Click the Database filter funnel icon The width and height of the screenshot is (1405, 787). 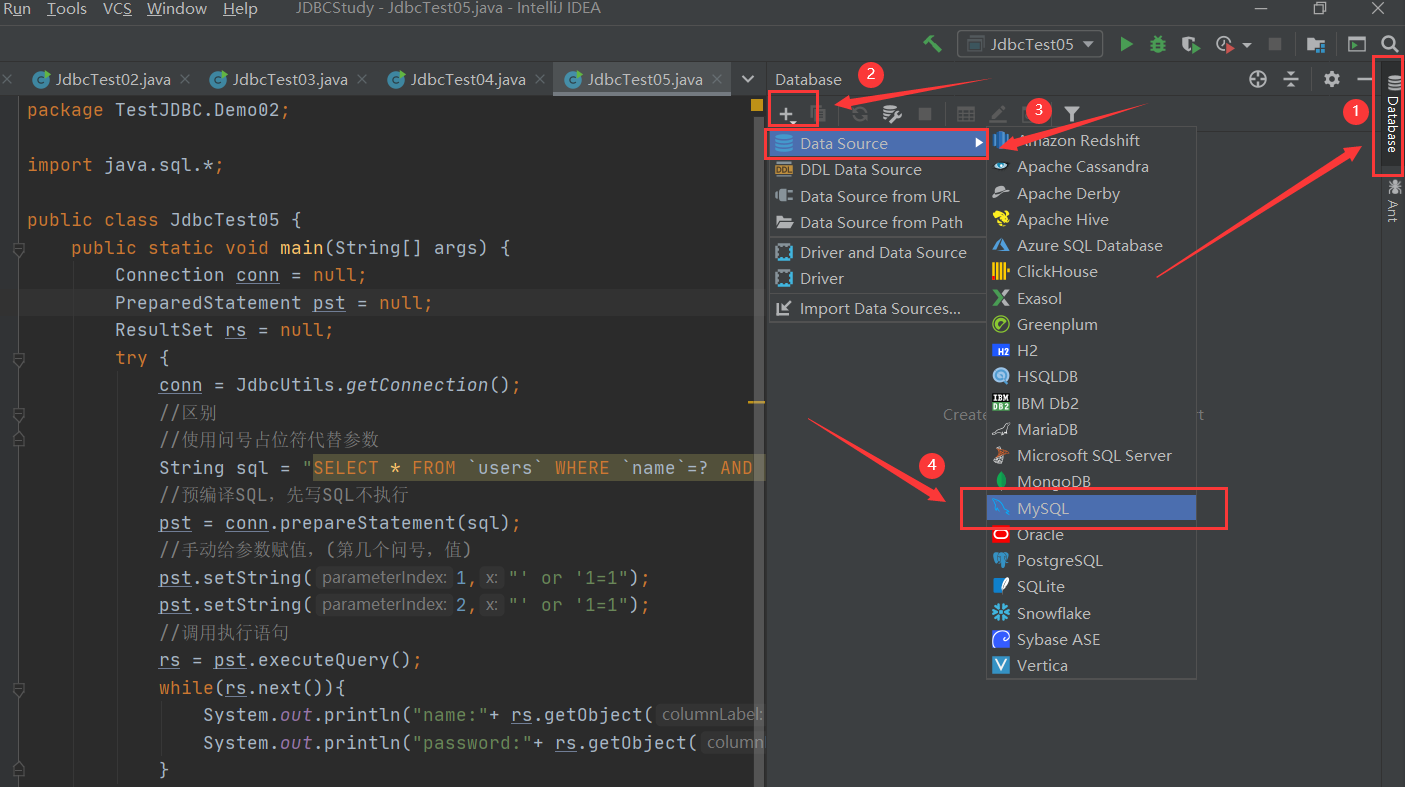pyautogui.click(x=1072, y=114)
